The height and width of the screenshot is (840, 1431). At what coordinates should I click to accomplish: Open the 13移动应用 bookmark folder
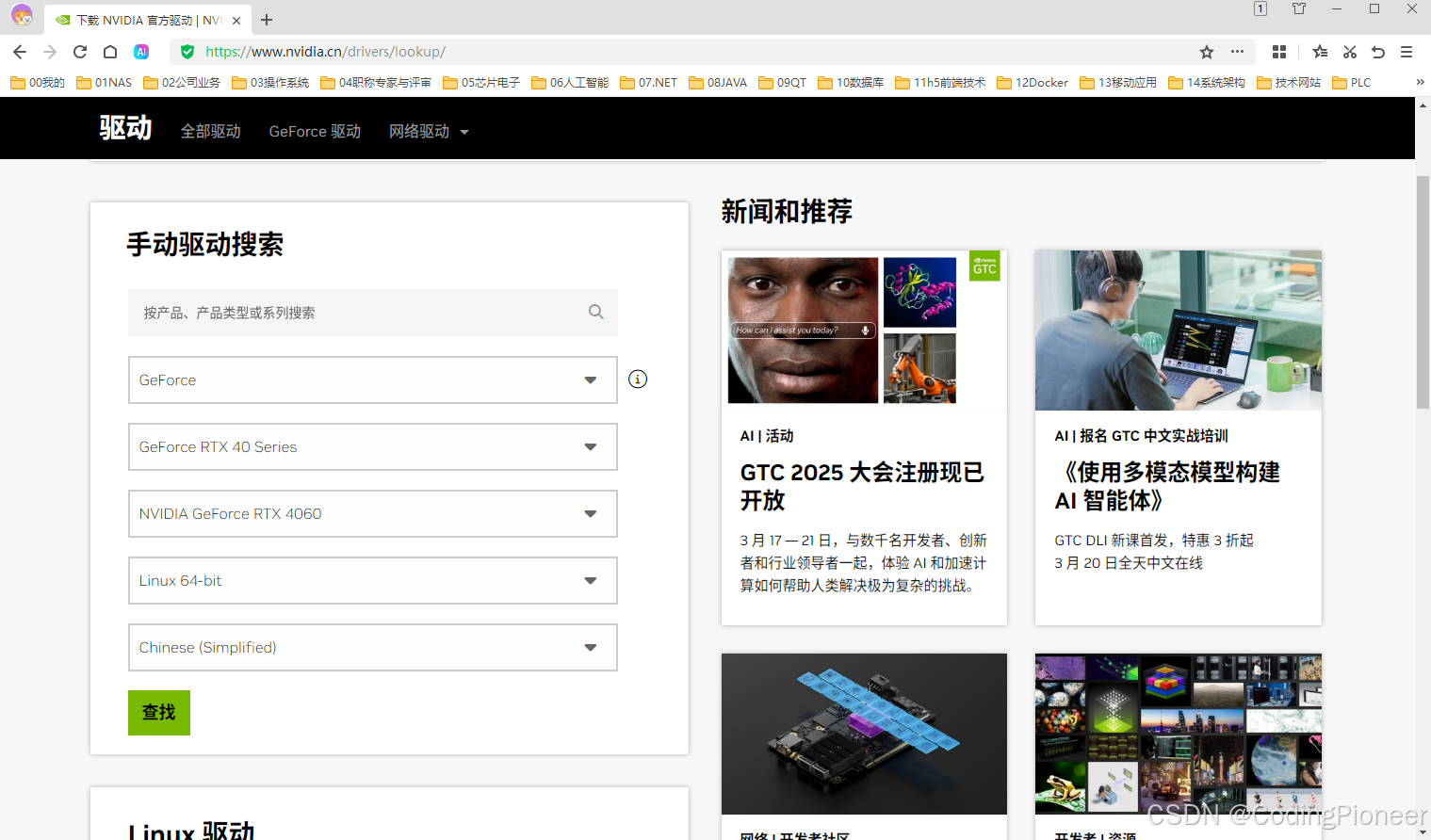1118,83
